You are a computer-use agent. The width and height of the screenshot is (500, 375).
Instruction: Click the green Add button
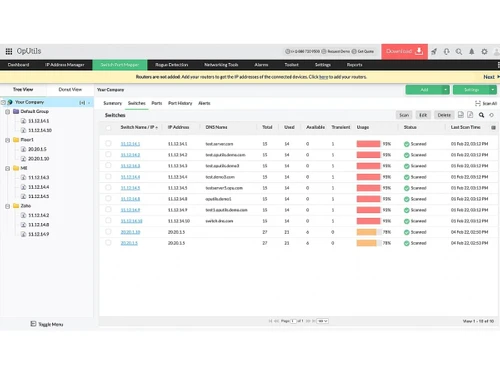click(424, 90)
